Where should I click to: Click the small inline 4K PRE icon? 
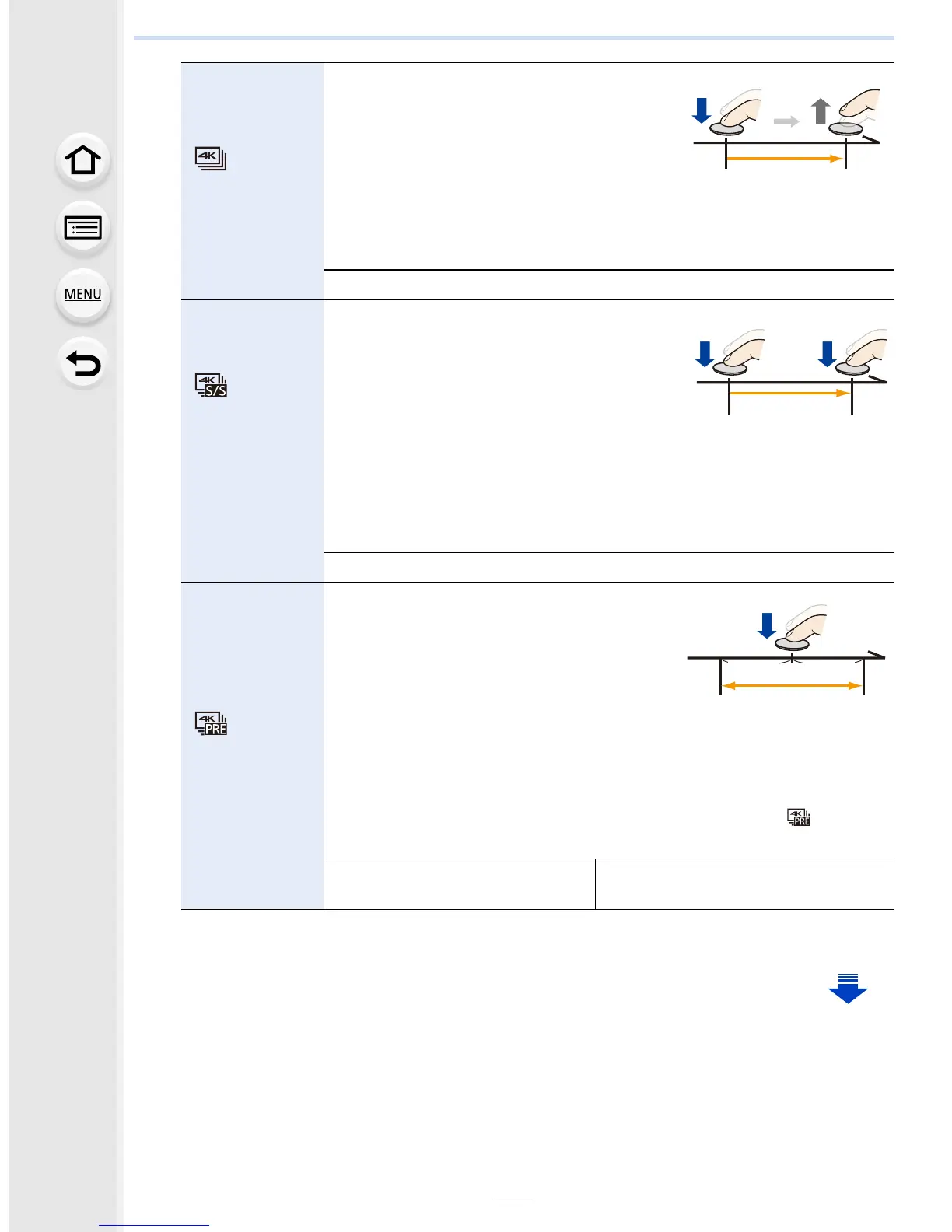[x=799, y=817]
